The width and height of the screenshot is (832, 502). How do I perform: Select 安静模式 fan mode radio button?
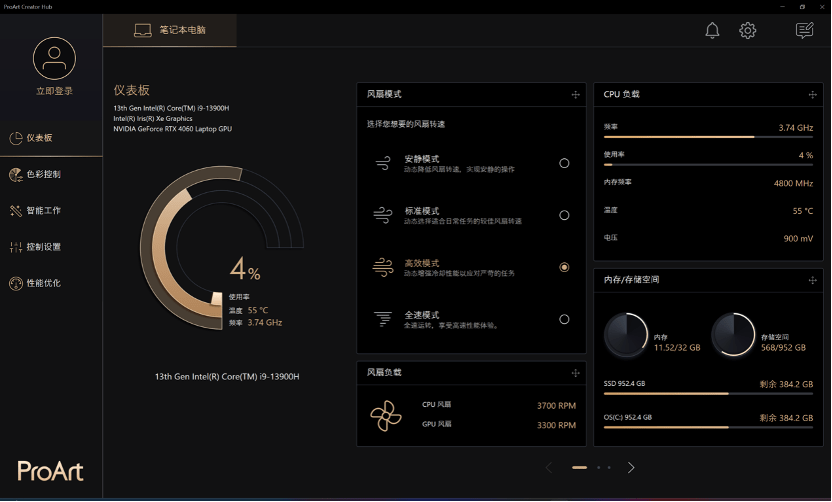[564, 163]
